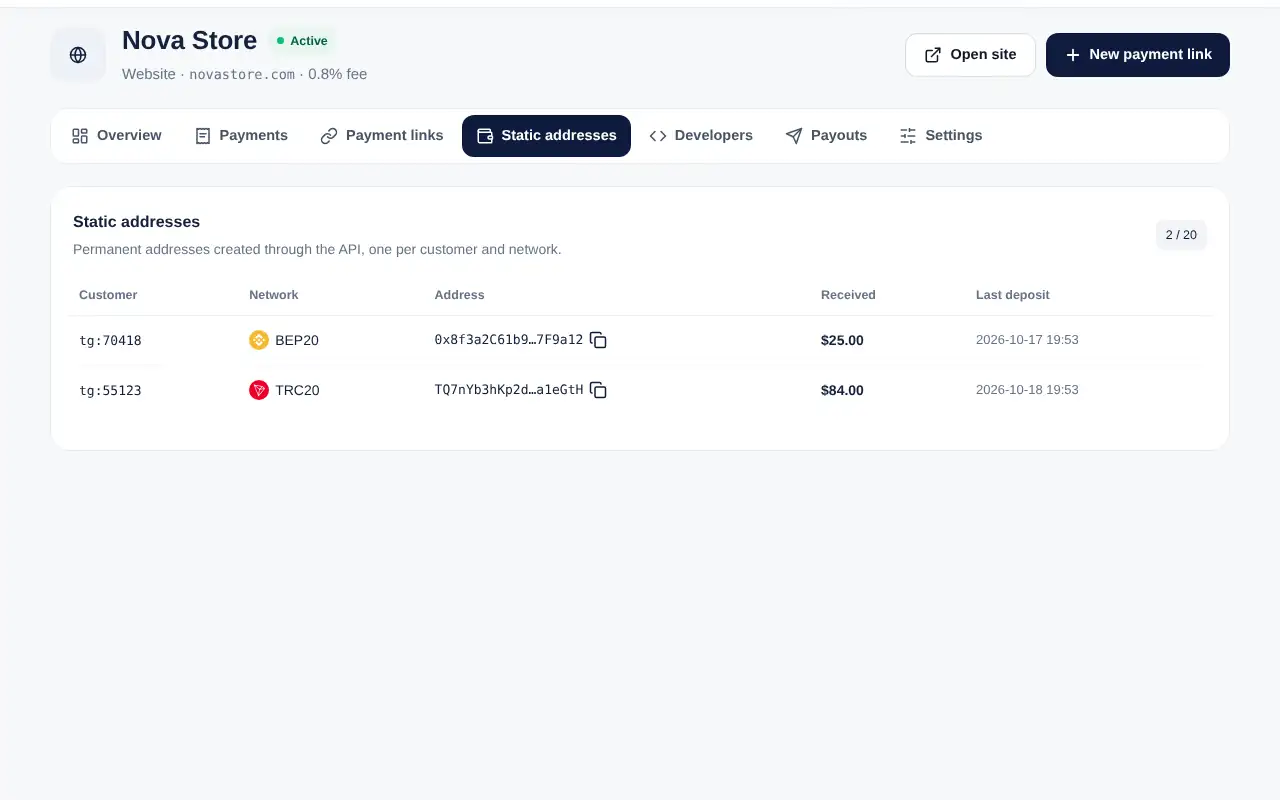Click the address text TQ7nYb3hKp2d…a1eGtH
The image size is (1280, 800).
pos(508,390)
